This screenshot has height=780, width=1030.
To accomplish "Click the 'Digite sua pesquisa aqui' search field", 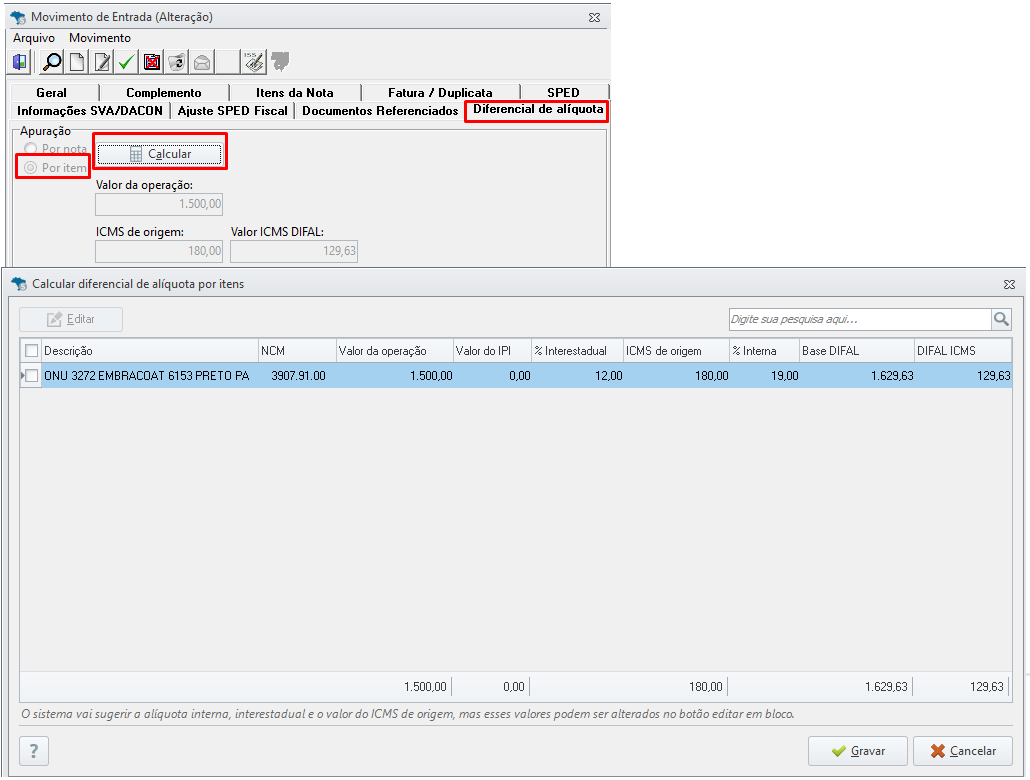I will point(860,319).
